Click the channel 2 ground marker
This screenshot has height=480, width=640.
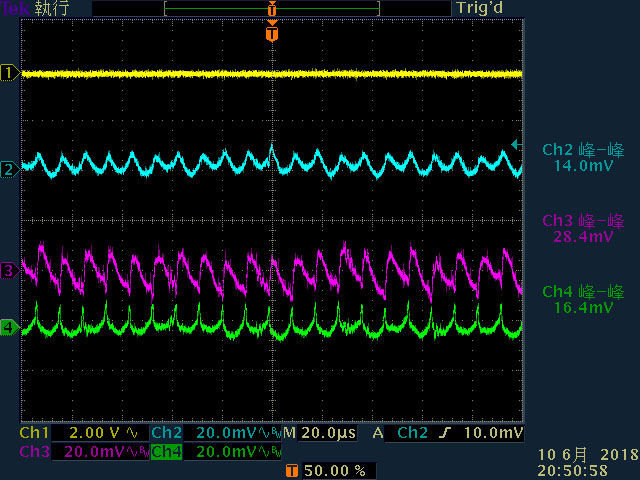pyautogui.click(x=10, y=169)
